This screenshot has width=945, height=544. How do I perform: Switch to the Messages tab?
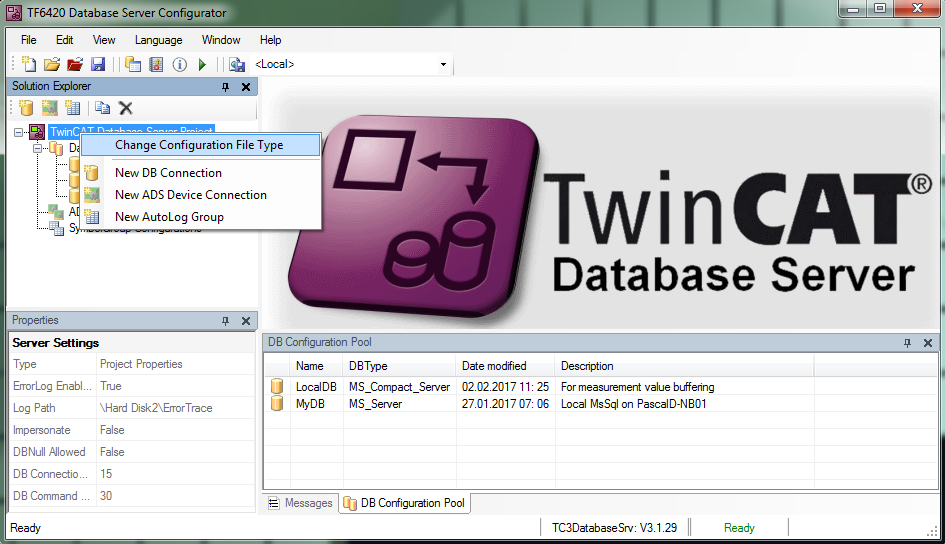300,503
